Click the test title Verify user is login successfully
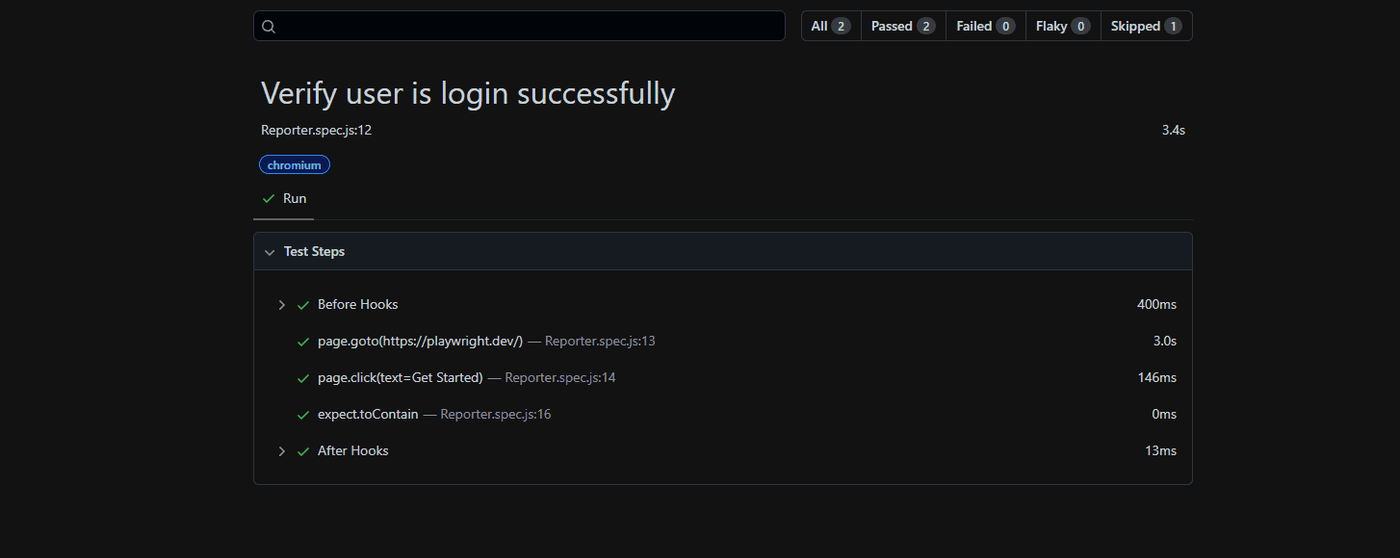 [x=468, y=93]
